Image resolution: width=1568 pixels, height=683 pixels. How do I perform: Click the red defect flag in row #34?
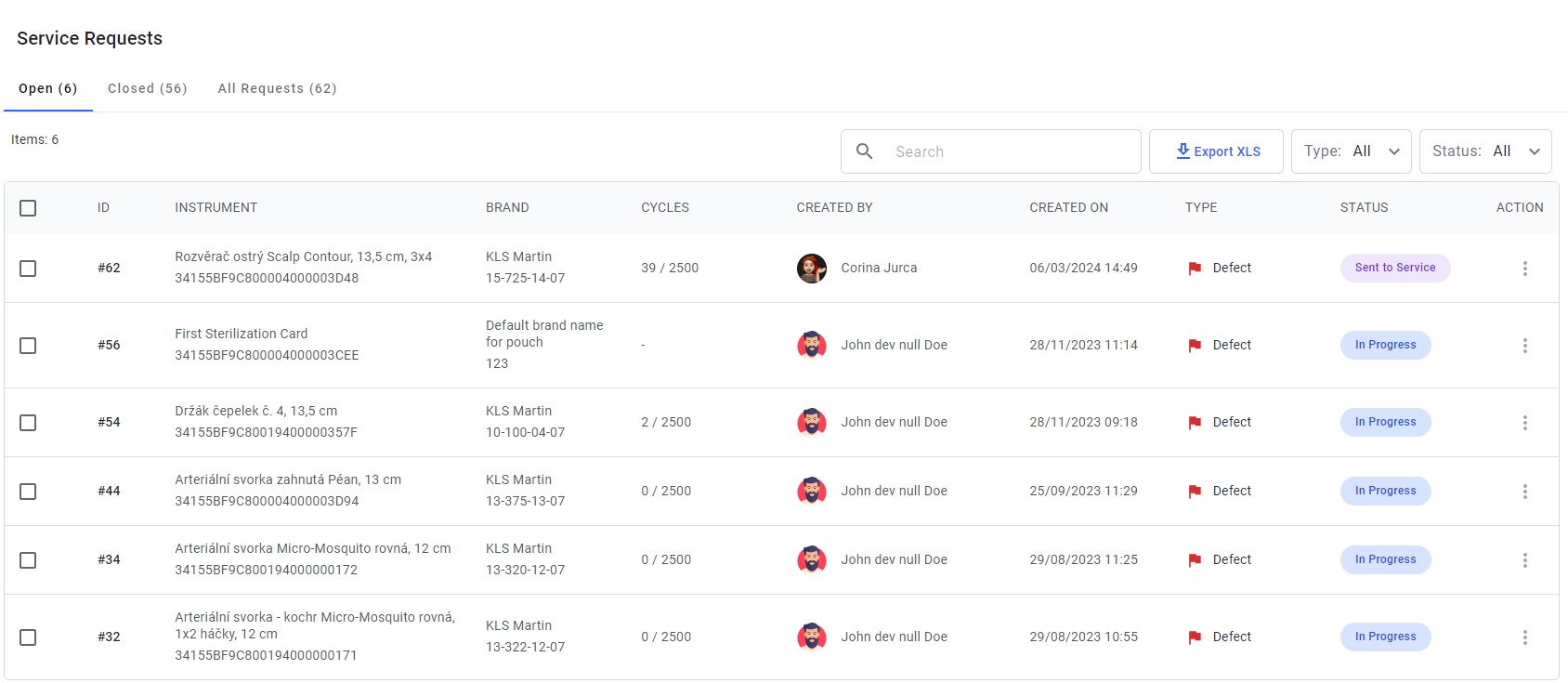pos(1195,560)
